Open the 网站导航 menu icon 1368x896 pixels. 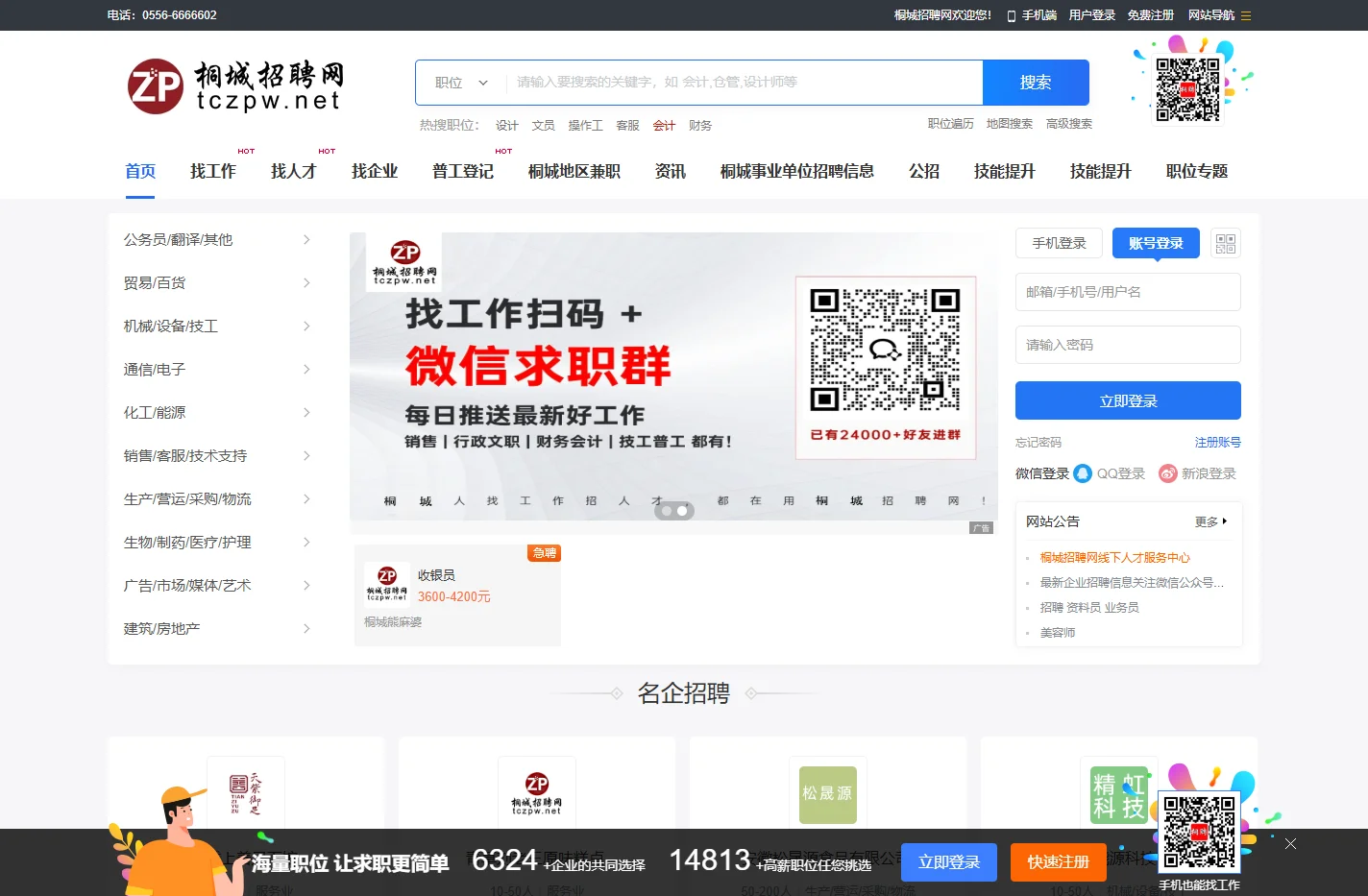tap(1246, 15)
